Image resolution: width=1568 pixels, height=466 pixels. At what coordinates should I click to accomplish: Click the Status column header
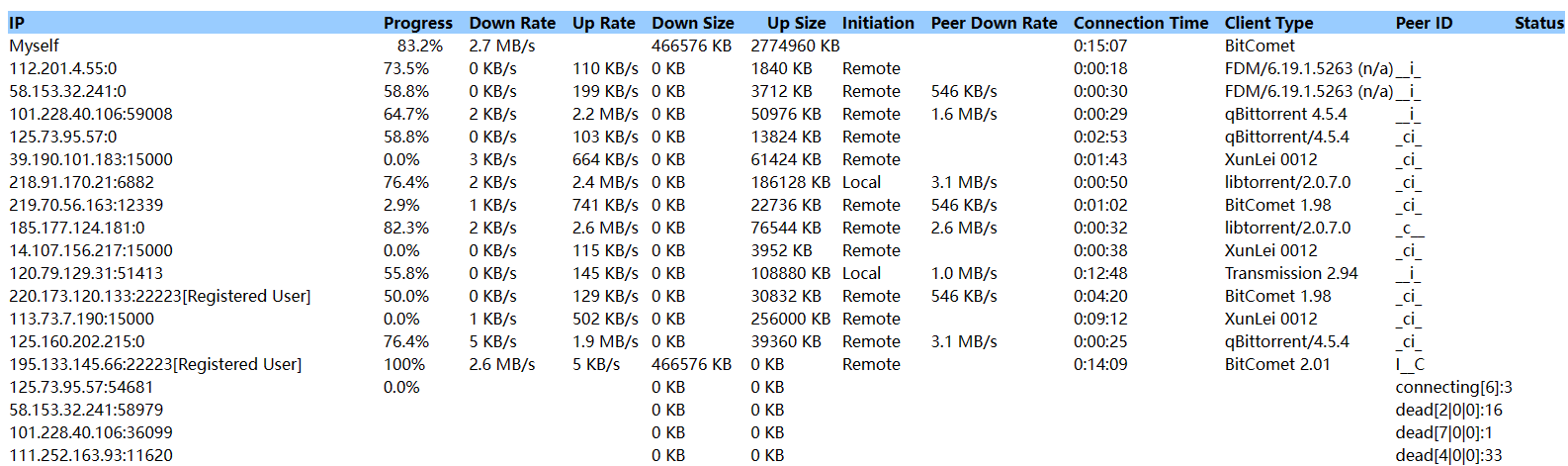click(1538, 23)
